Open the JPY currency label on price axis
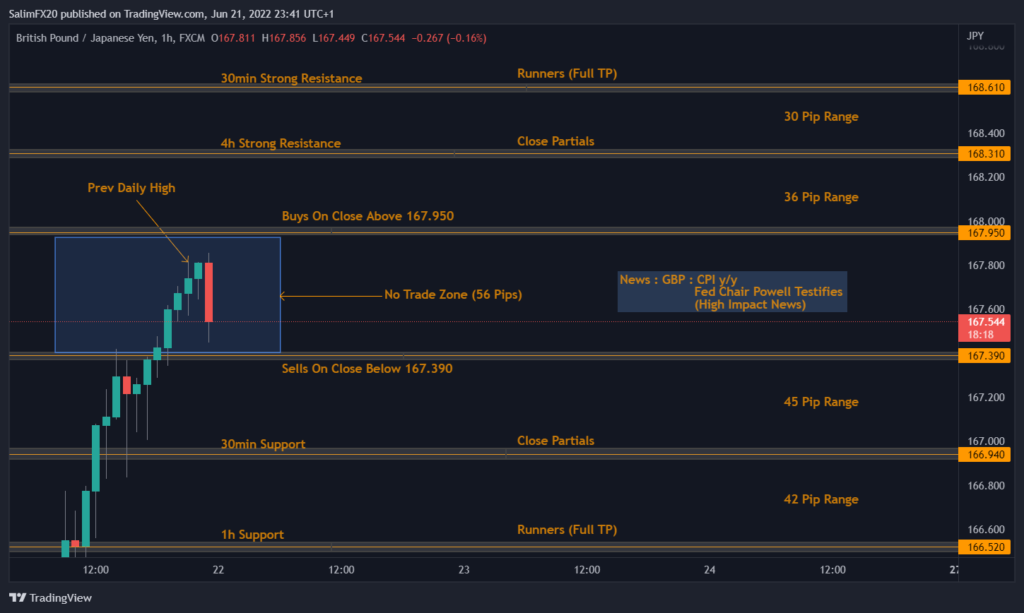Viewport: 1024px width, 613px height. [976, 35]
